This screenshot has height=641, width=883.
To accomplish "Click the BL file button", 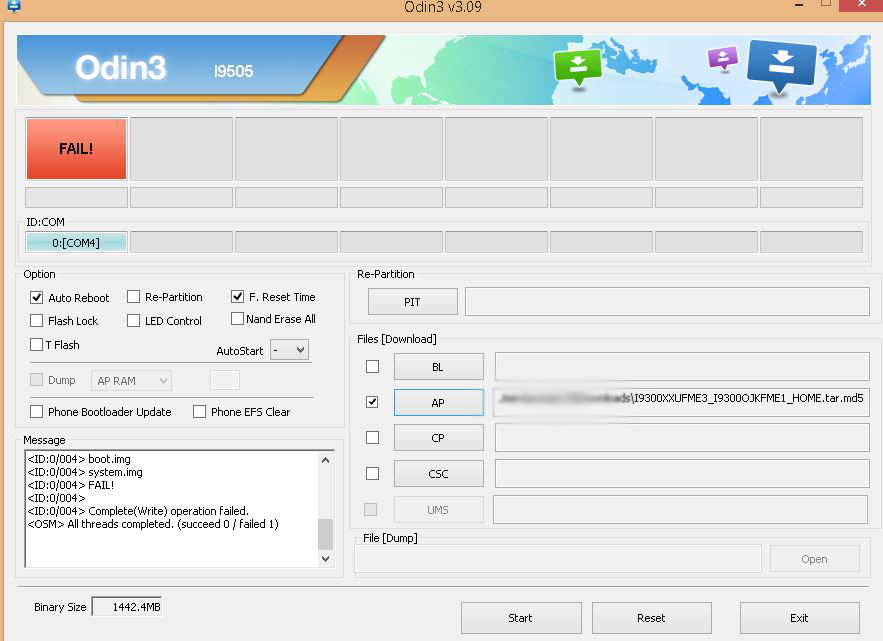I will [438, 367].
